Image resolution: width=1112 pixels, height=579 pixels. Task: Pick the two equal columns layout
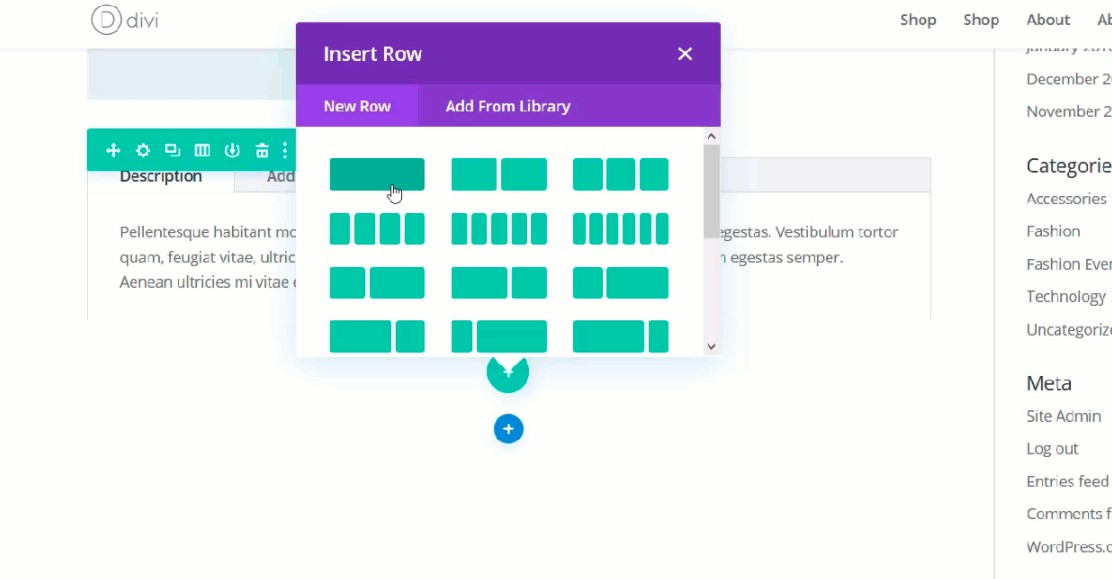[499, 174]
